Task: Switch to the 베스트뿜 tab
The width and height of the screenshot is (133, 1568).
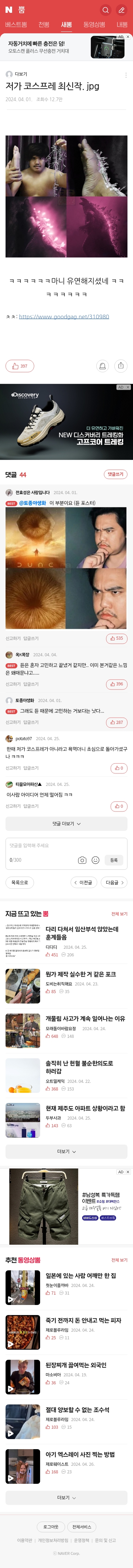Action: point(16,24)
